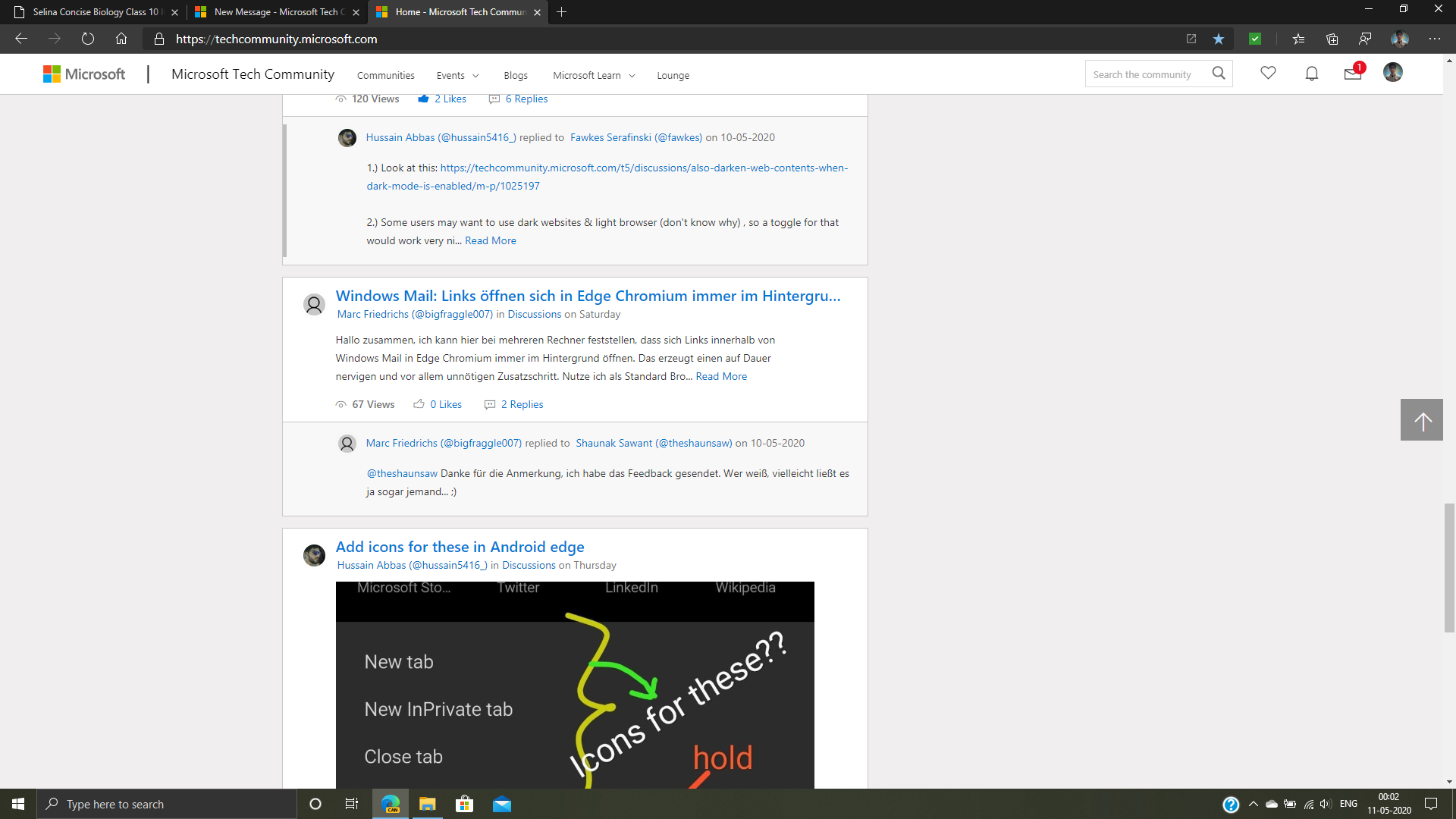1456x819 pixels.
Task: Open the Blogs menu item
Action: tap(516, 75)
